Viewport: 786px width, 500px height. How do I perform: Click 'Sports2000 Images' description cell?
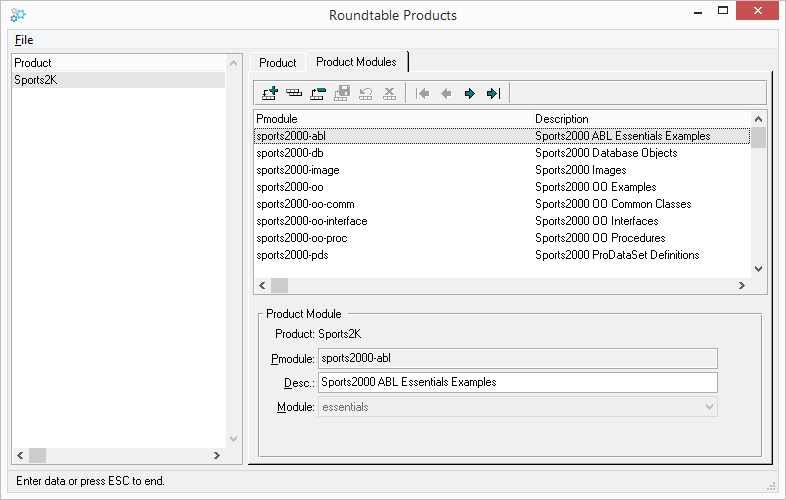pyautogui.click(x=580, y=170)
